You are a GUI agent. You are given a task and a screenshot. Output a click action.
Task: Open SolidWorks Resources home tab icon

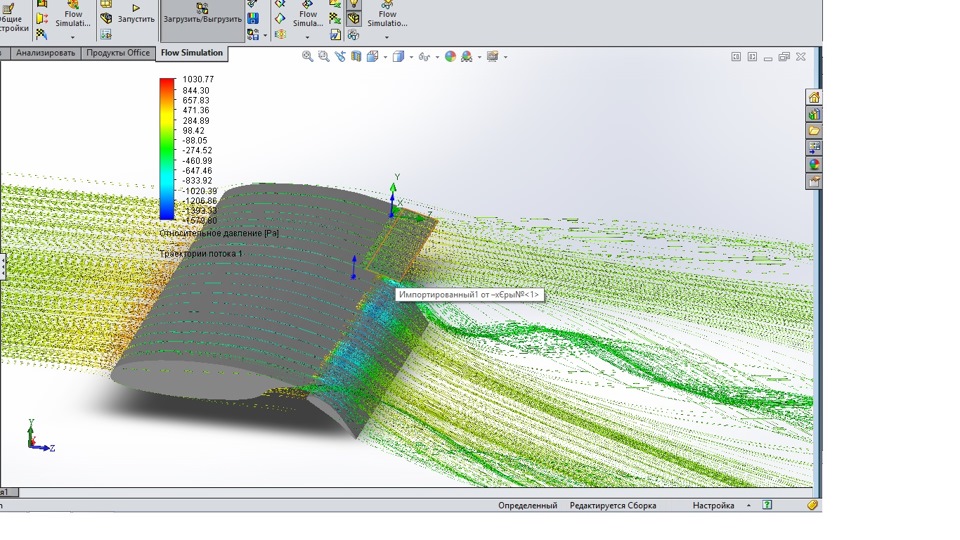[814, 97]
